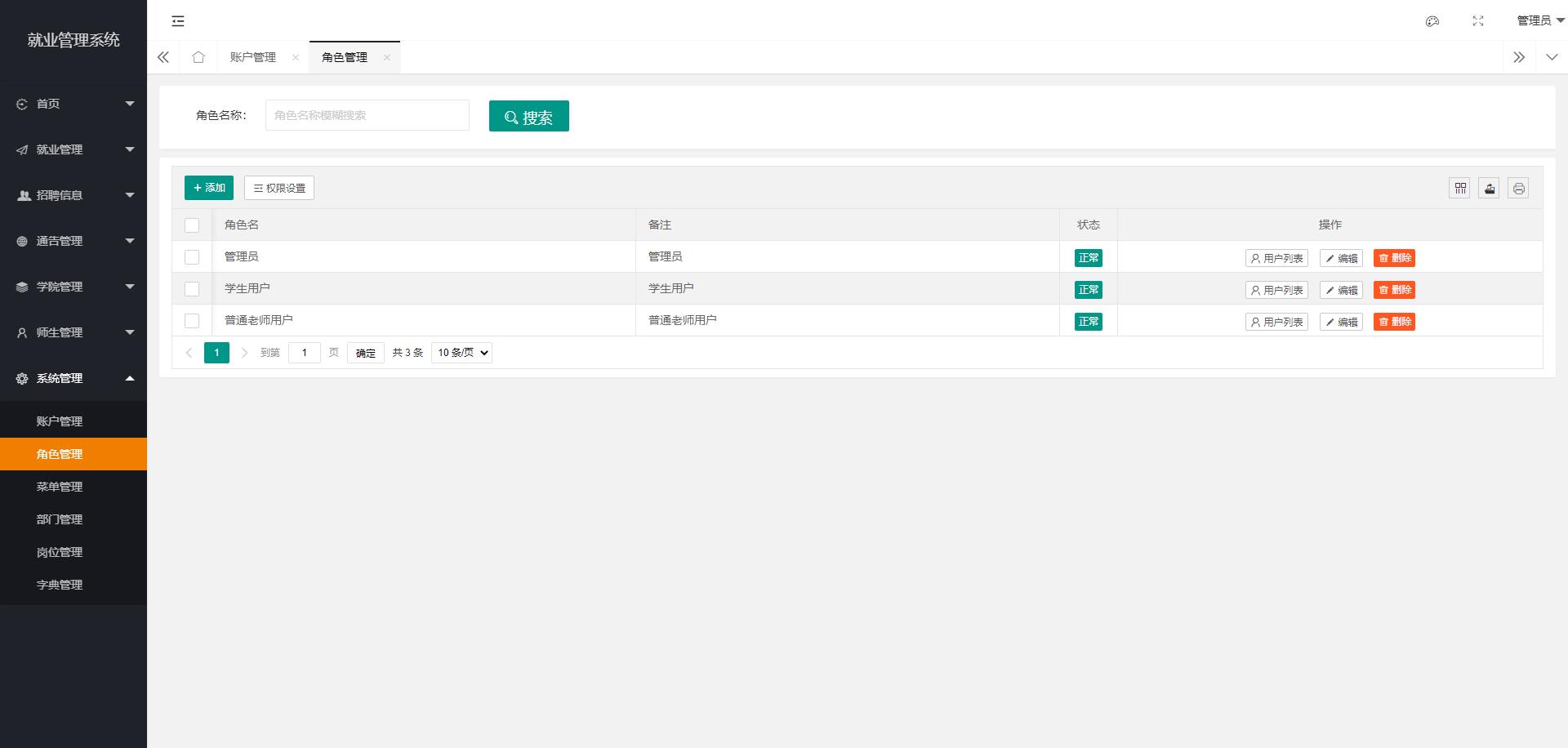Screen dimensions: 1568x748
Task: Close the 角色管理 tab
Action: (x=387, y=57)
